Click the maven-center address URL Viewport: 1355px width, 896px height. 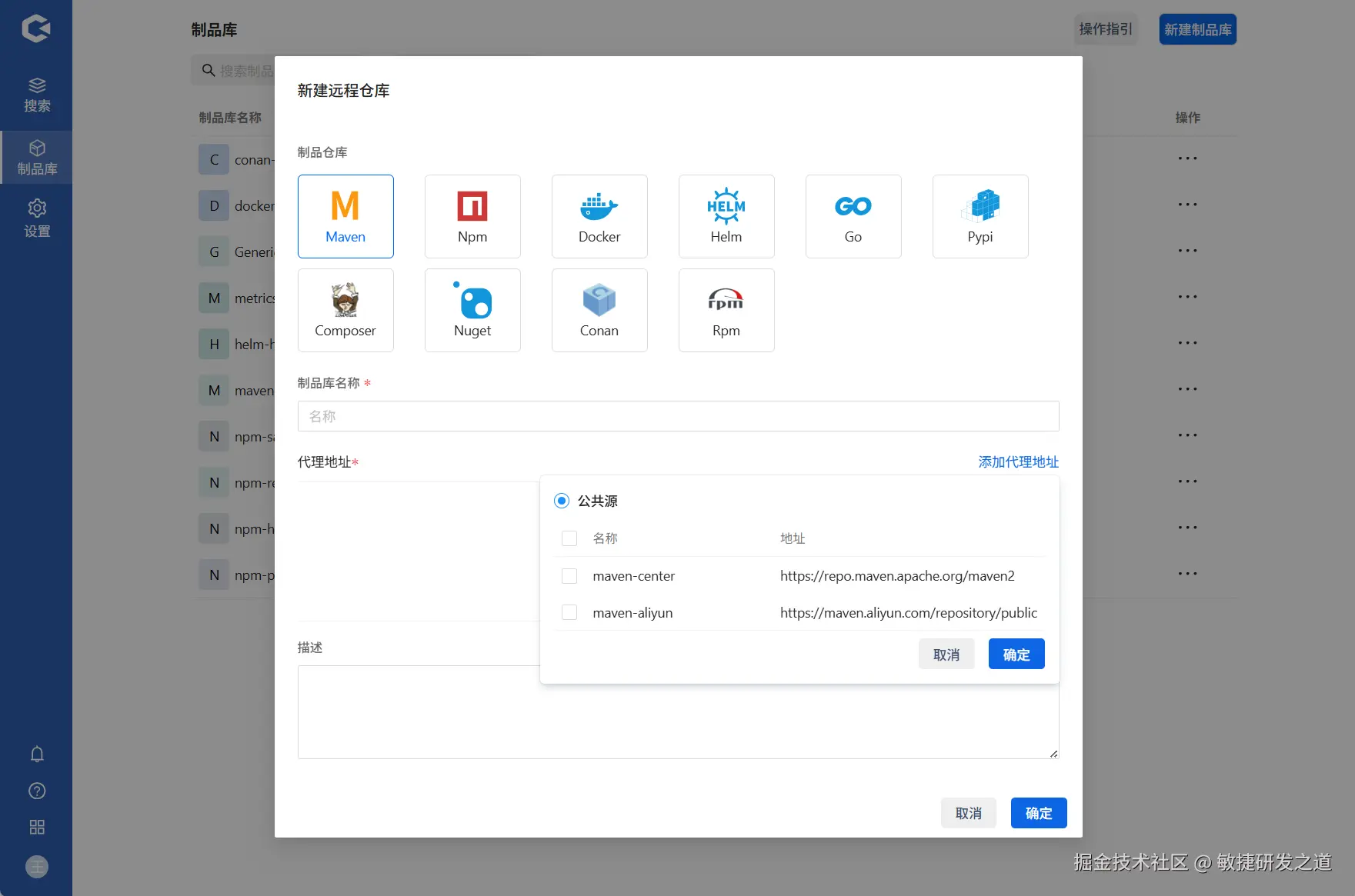coord(897,576)
